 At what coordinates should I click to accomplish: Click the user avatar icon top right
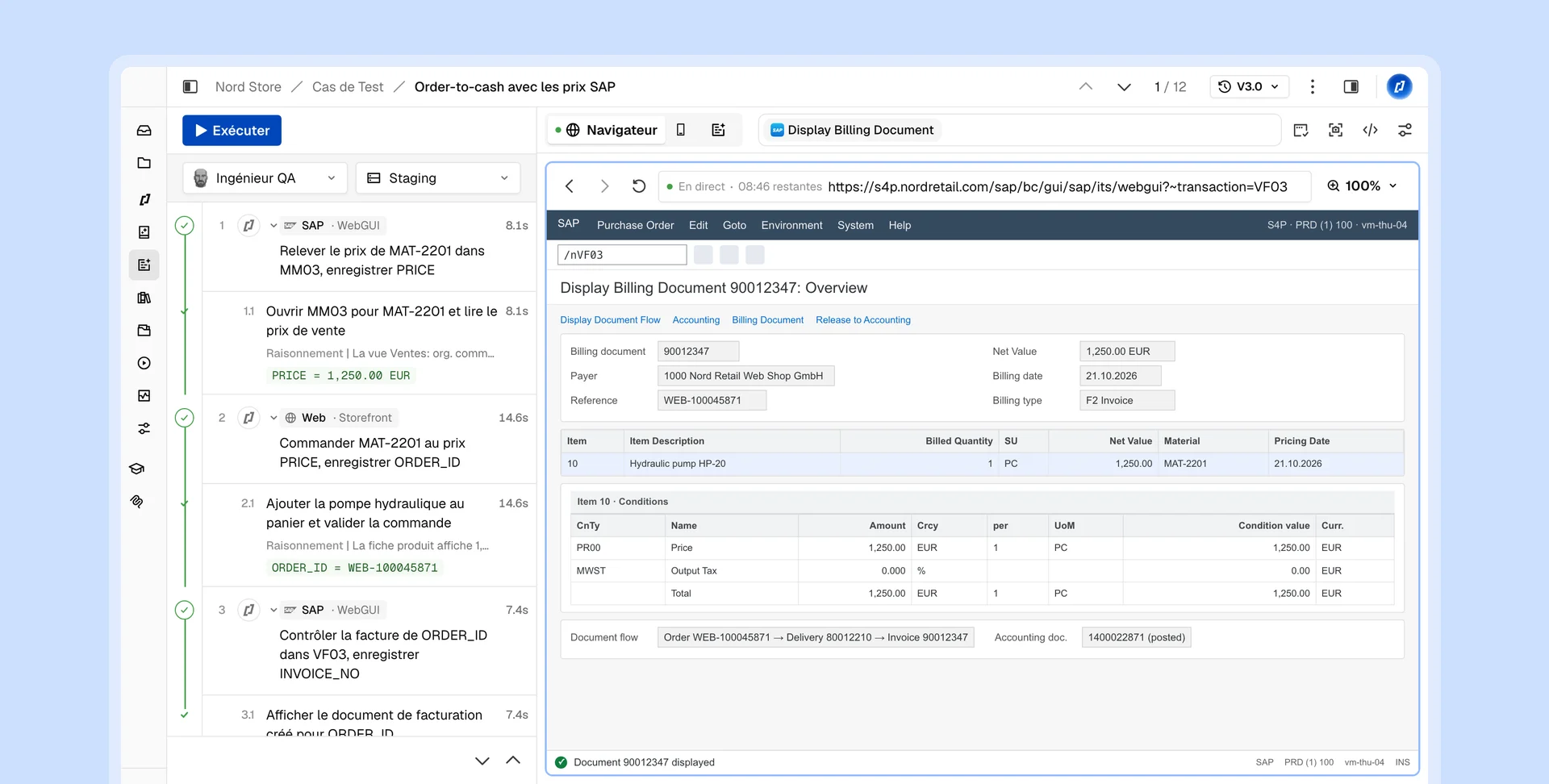point(1399,86)
